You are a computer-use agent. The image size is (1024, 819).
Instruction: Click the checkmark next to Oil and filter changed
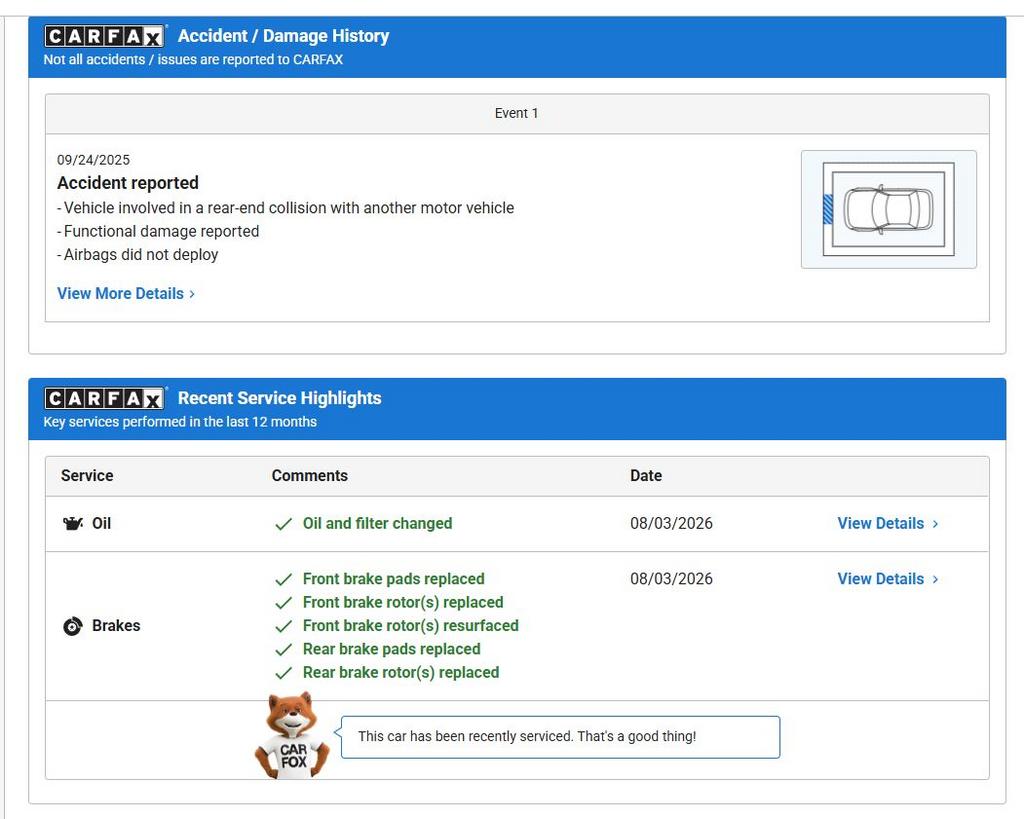click(283, 524)
